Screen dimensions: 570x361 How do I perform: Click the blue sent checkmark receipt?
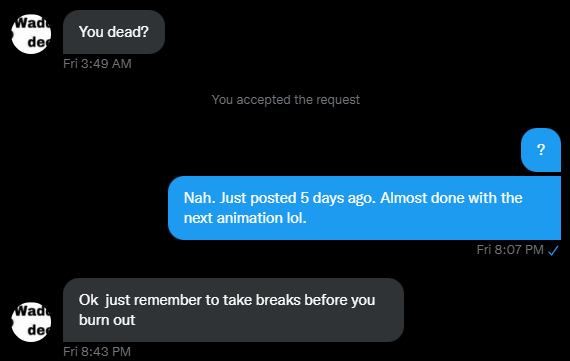click(x=553, y=250)
